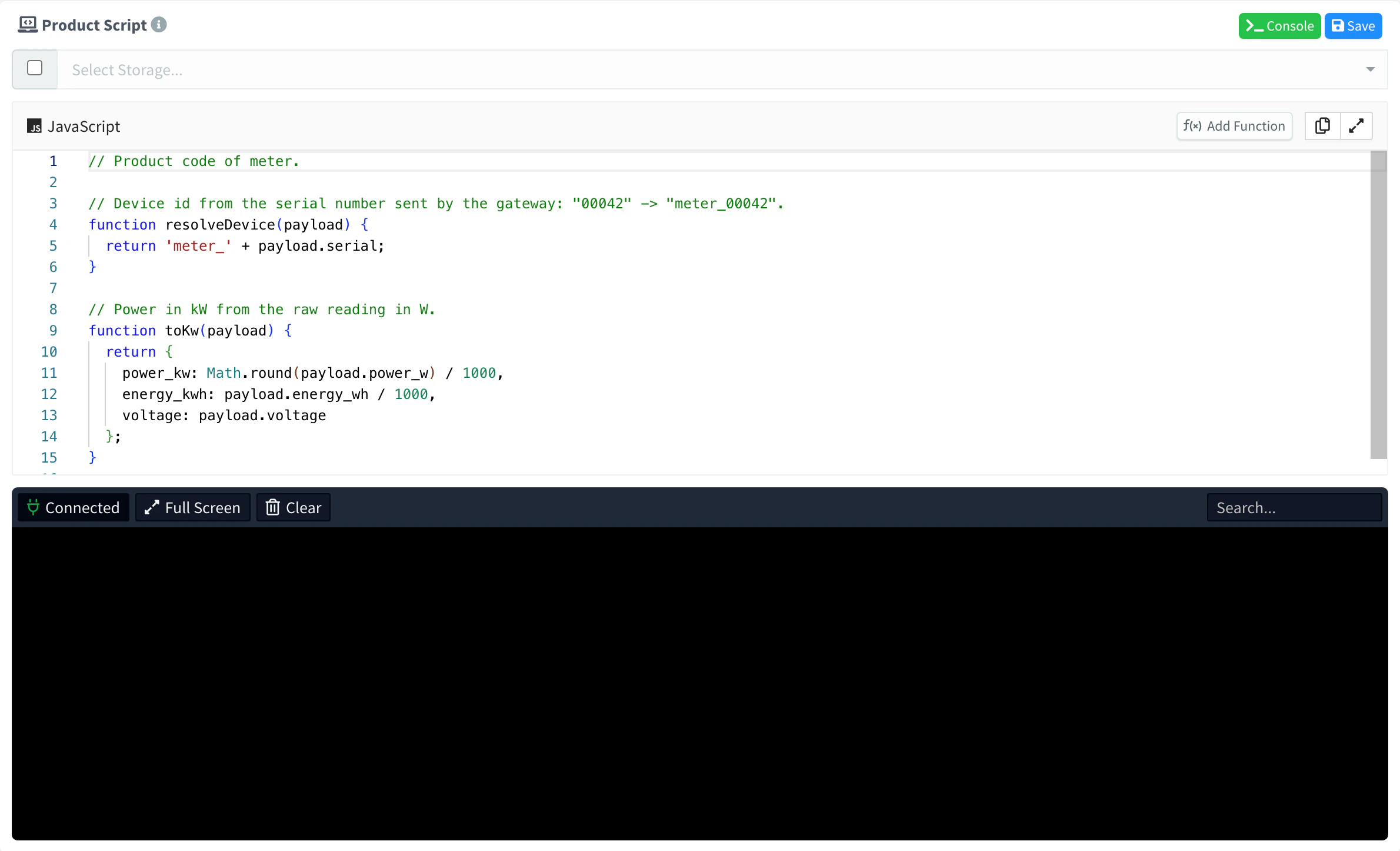This screenshot has width=1400, height=851.
Task: Click the JavaScript language label
Action: tap(84, 127)
